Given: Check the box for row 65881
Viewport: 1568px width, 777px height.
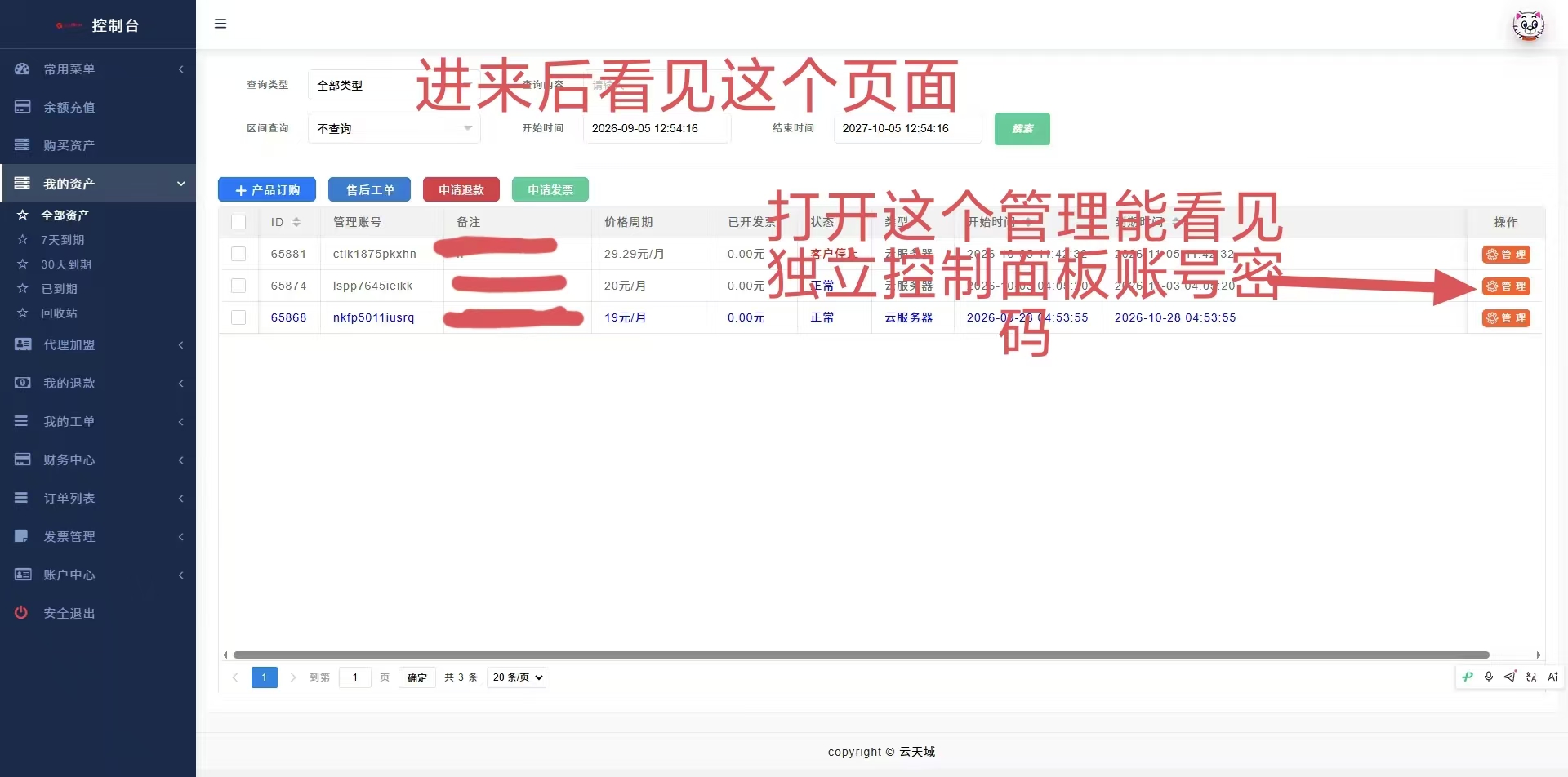Looking at the screenshot, I should point(238,254).
